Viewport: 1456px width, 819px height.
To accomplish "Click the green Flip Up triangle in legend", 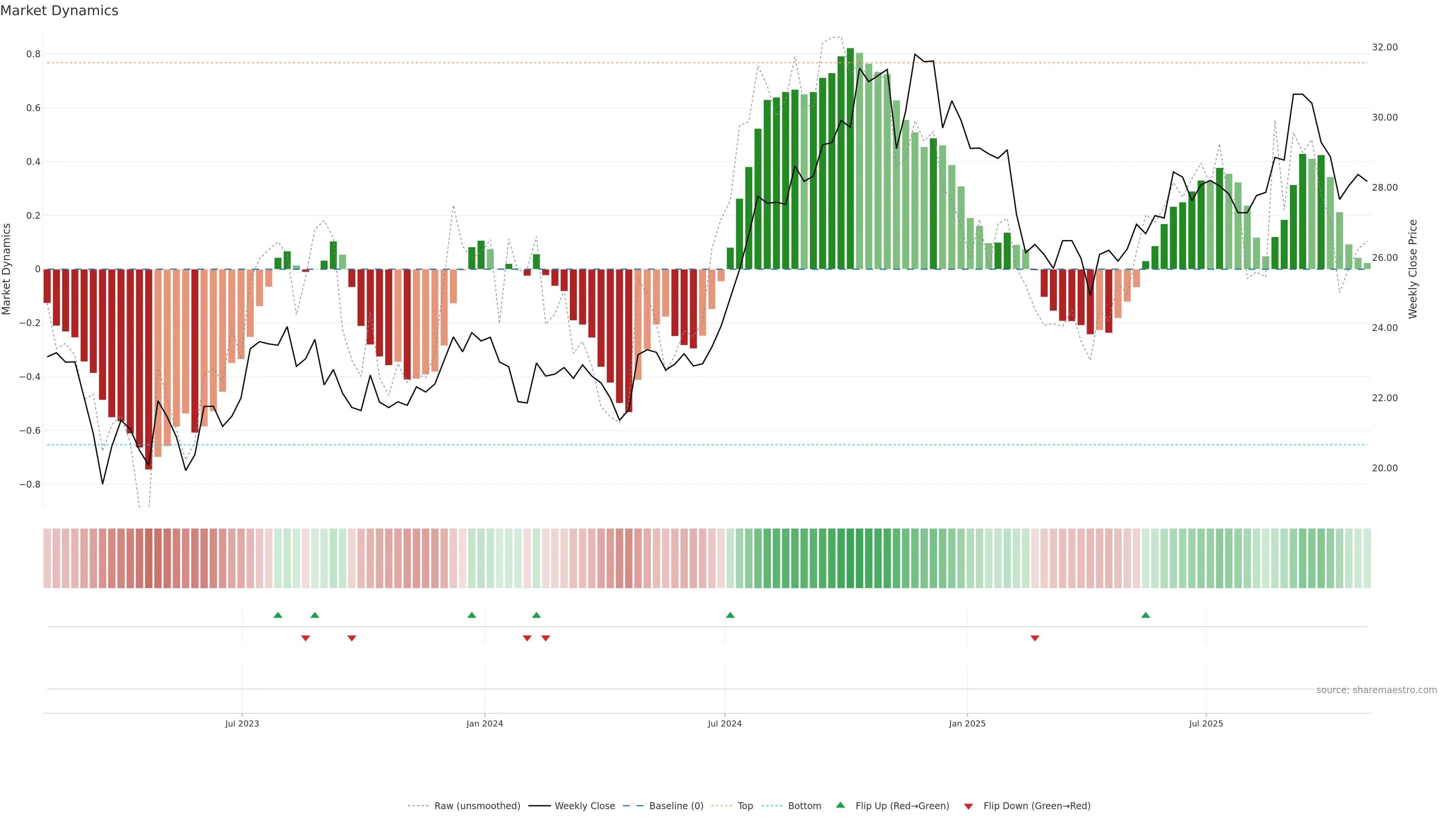I will pos(840,805).
